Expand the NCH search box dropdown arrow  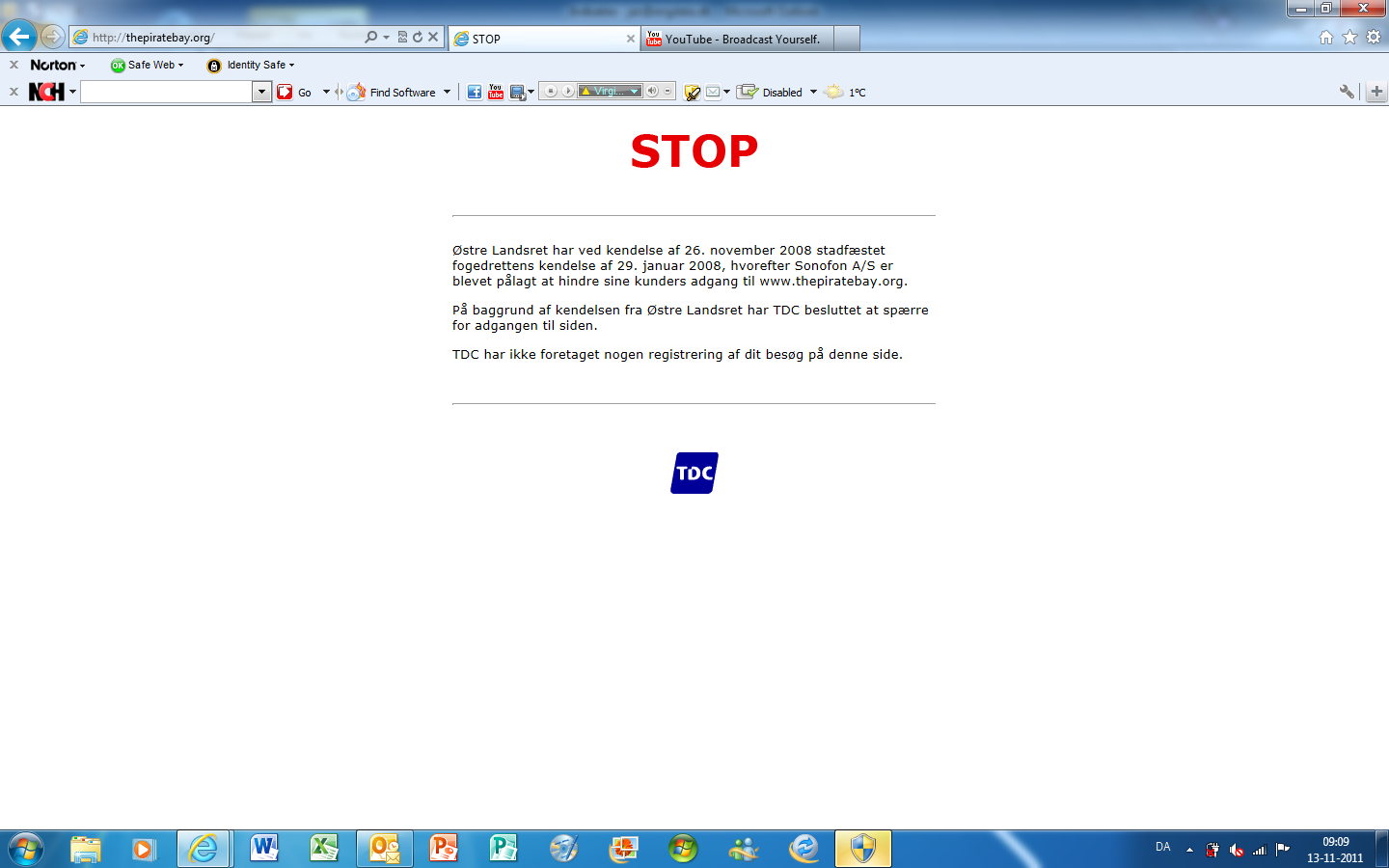click(261, 93)
